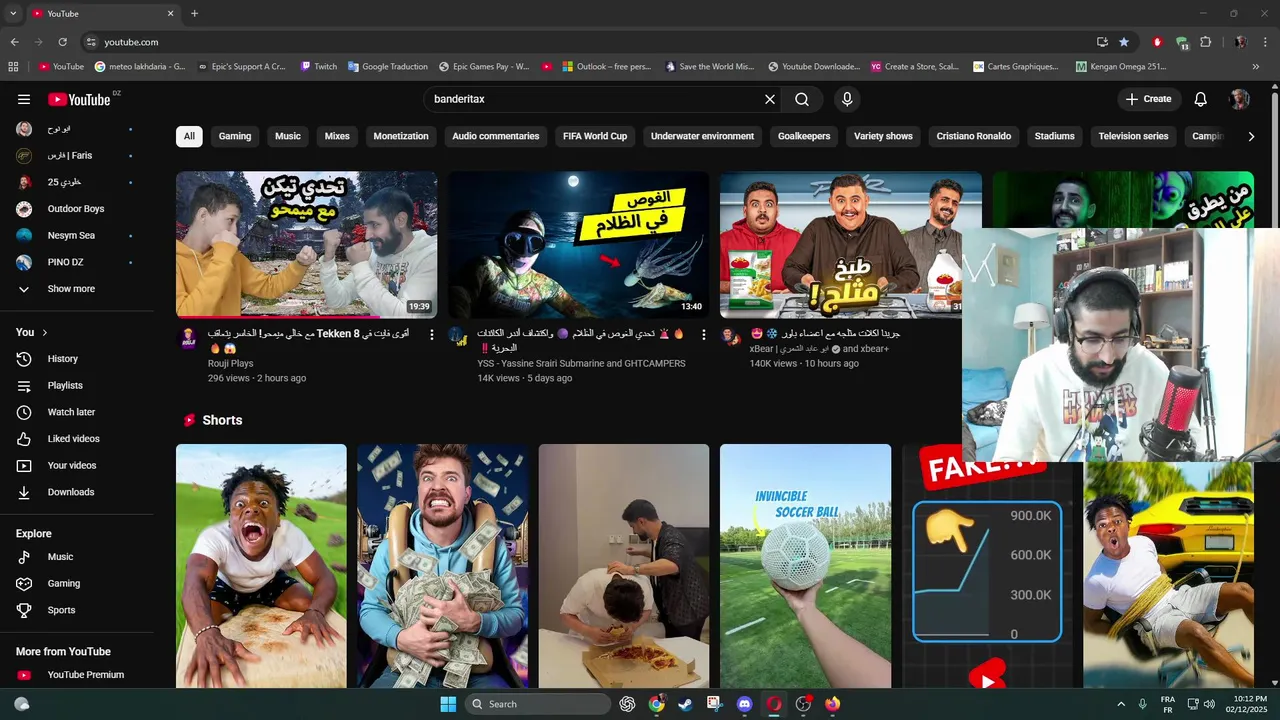Open the Windows Start menu
1280x720 pixels.
click(x=448, y=704)
